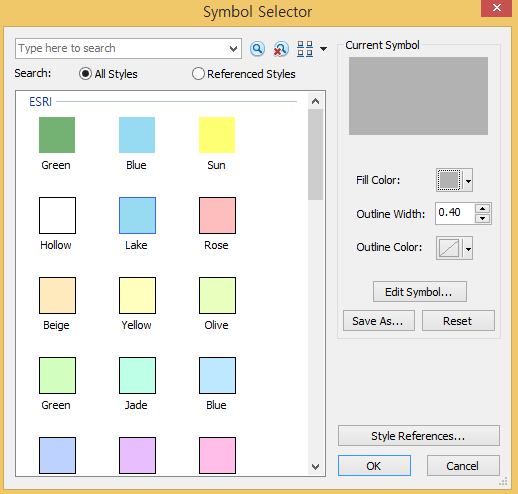Choose the outlined light Green symbol
This screenshot has height=494, width=518.
(x=57, y=375)
